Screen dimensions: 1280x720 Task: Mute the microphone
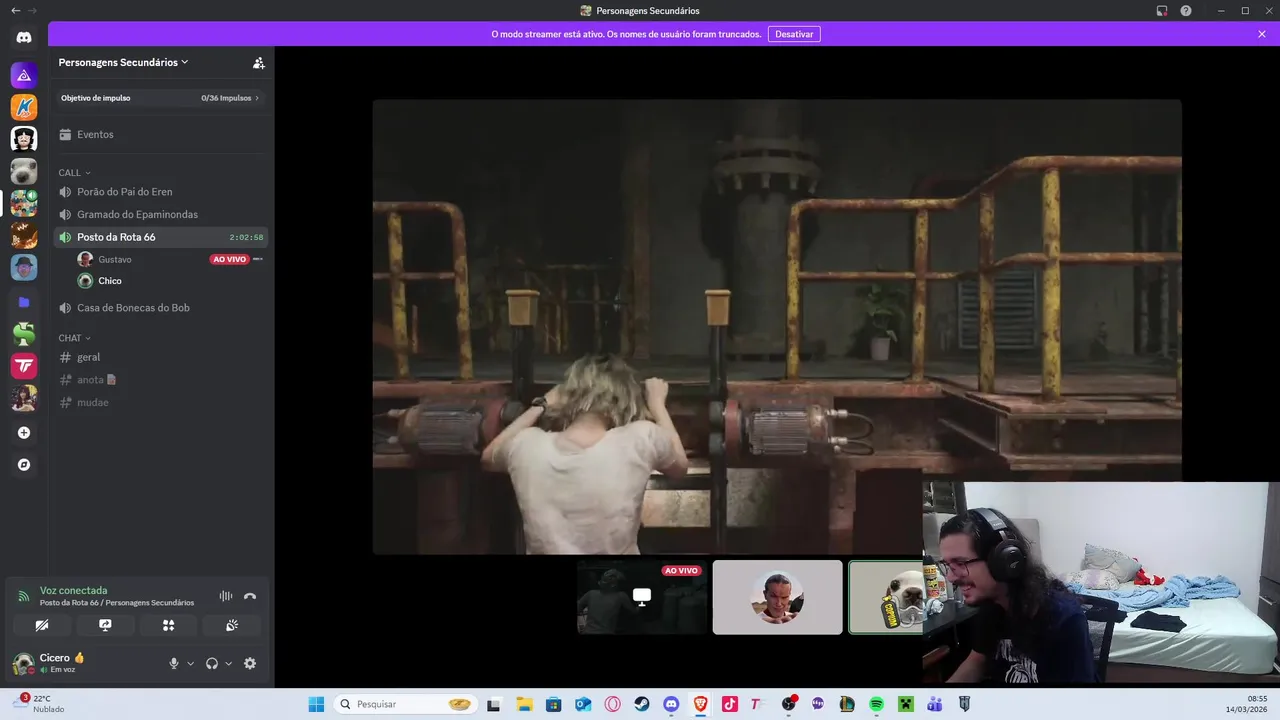point(174,663)
